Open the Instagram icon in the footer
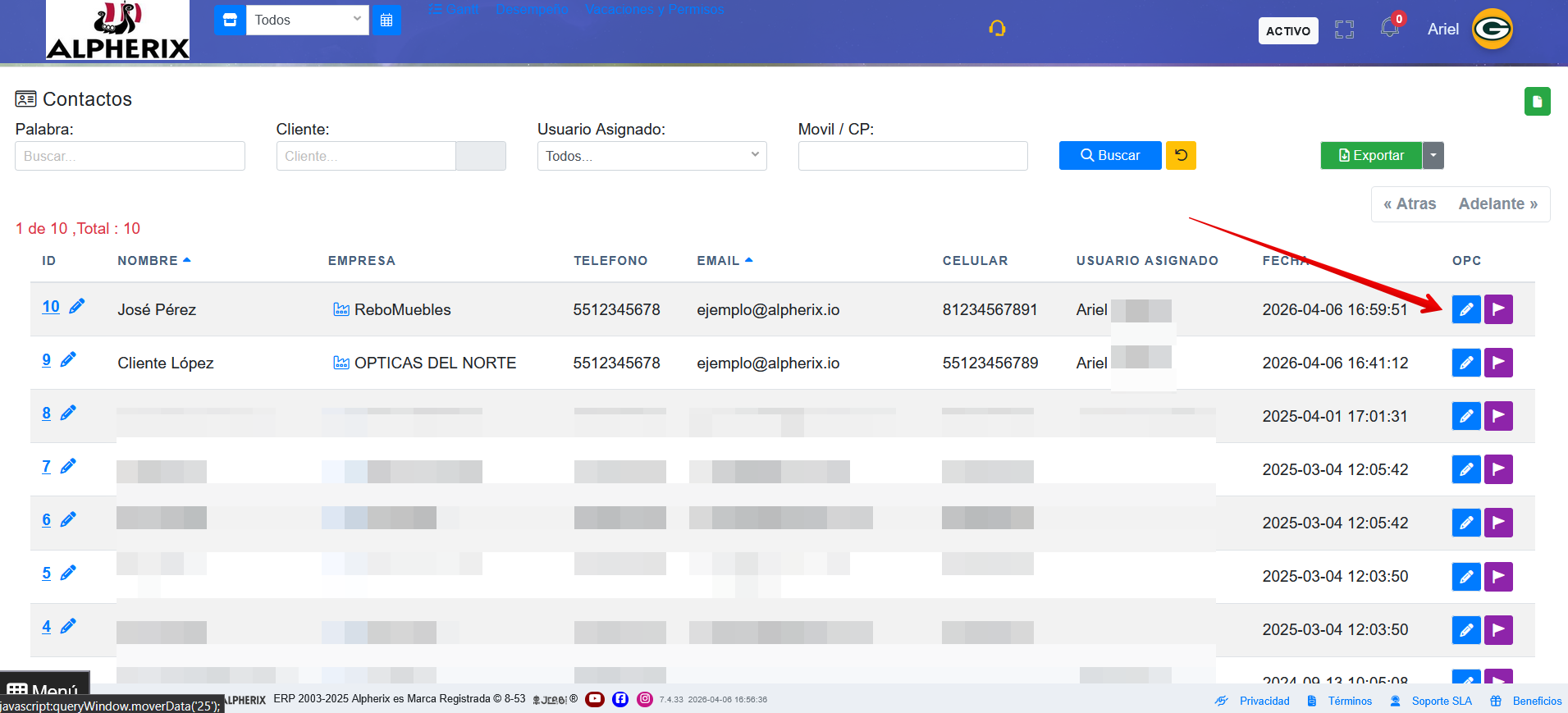Screen dimensions: 1568x713 pos(645,699)
